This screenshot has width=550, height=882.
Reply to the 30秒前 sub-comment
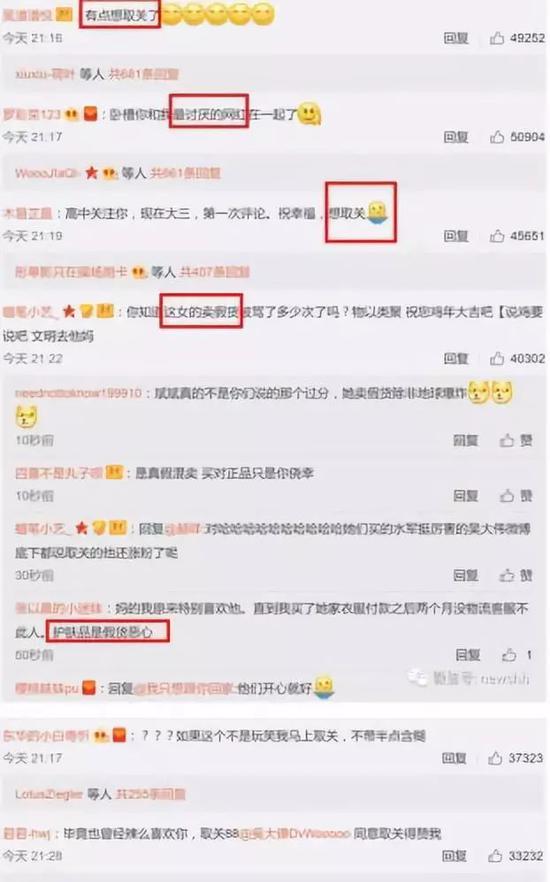pos(466,575)
